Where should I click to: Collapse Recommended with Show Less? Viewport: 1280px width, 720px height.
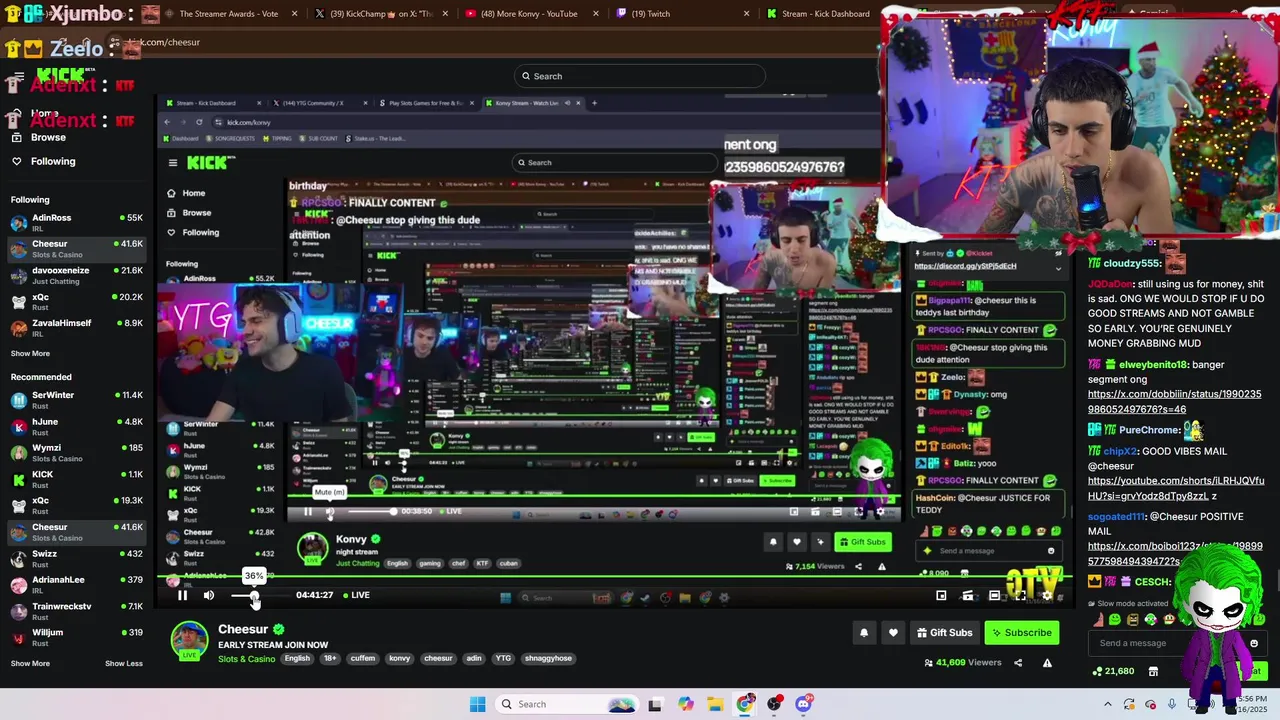click(124, 664)
